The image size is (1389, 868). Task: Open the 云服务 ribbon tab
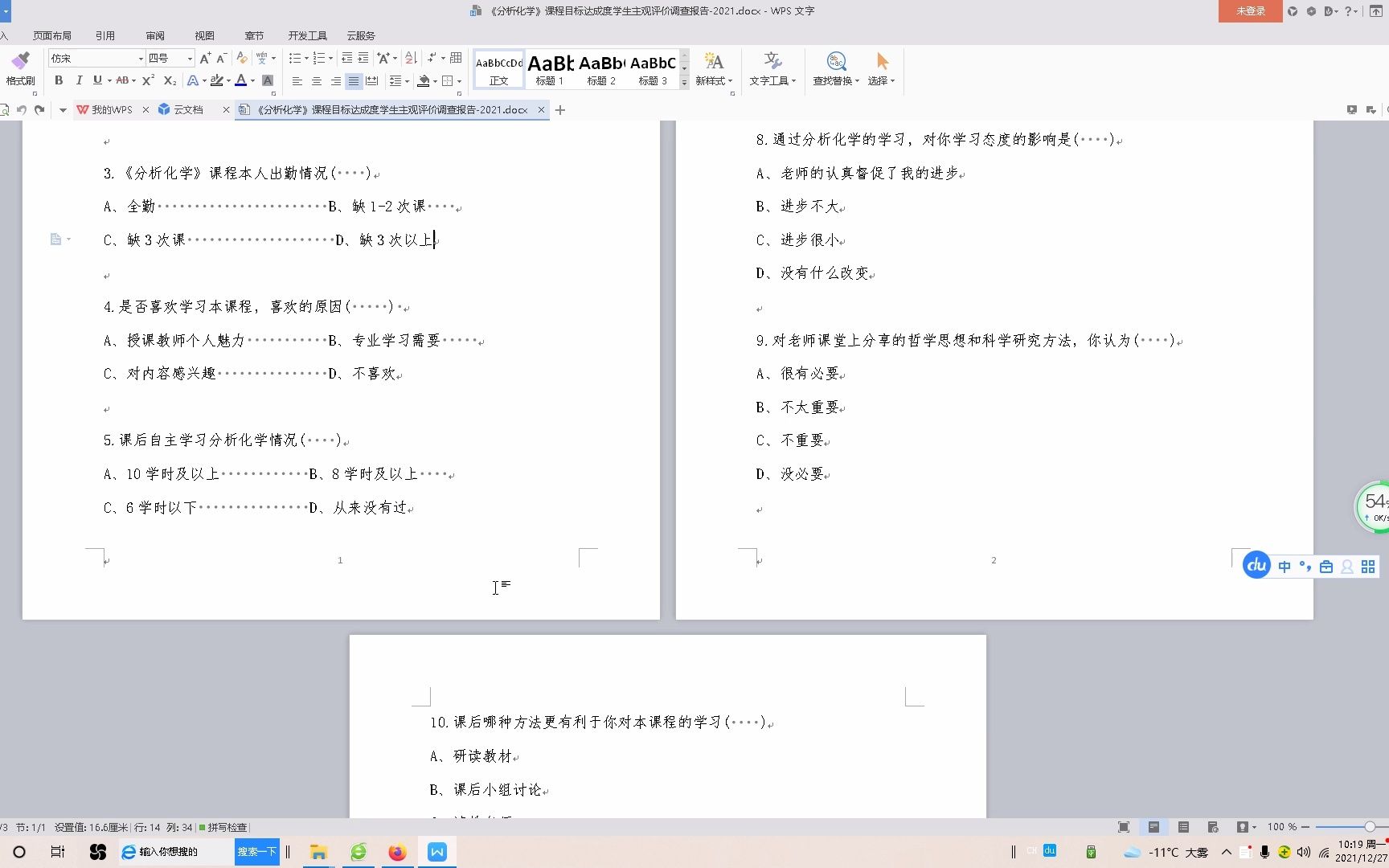click(359, 35)
